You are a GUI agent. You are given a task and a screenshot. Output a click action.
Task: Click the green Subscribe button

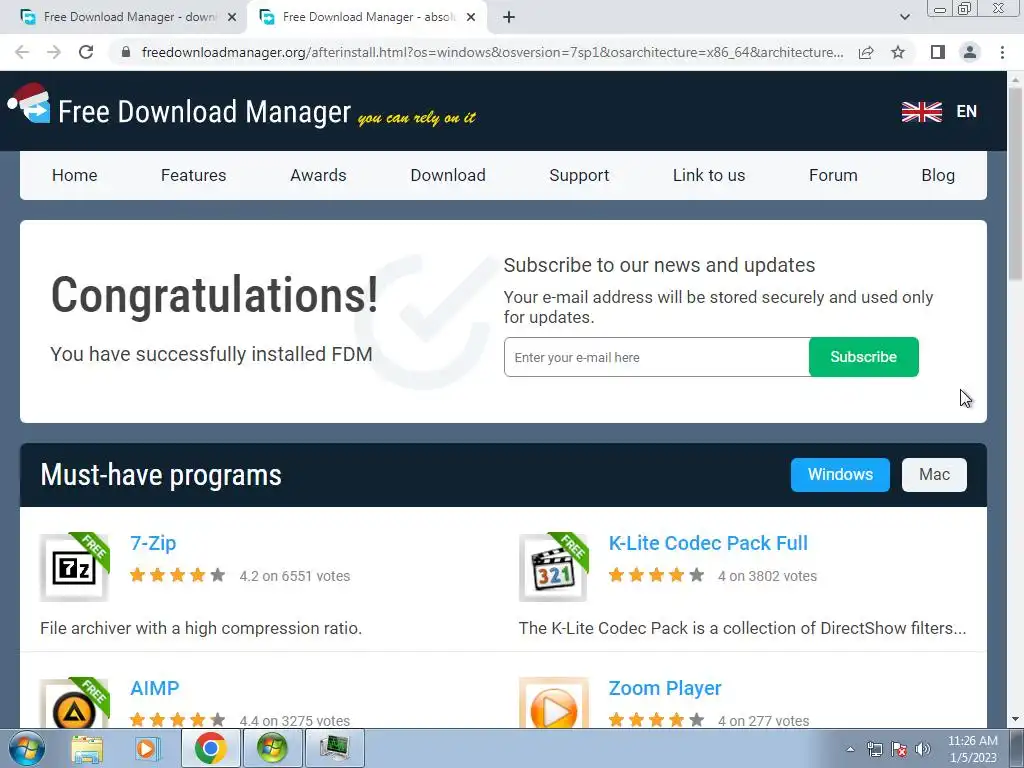tap(863, 357)
